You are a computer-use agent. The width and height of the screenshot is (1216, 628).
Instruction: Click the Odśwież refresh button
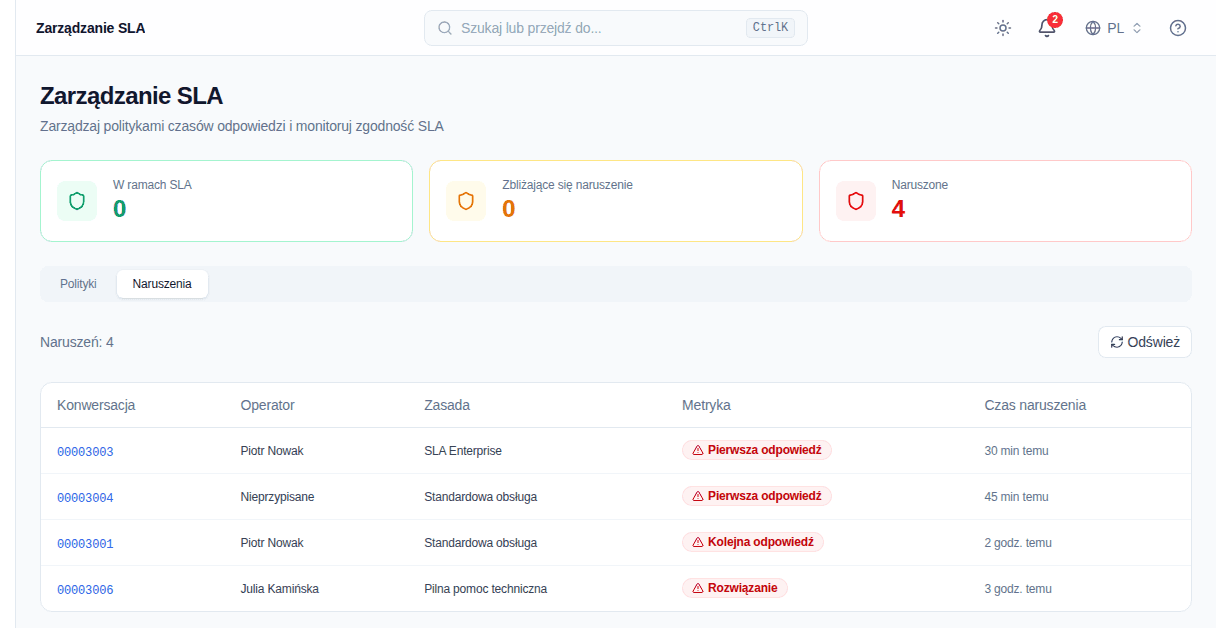click(1145, 342)
